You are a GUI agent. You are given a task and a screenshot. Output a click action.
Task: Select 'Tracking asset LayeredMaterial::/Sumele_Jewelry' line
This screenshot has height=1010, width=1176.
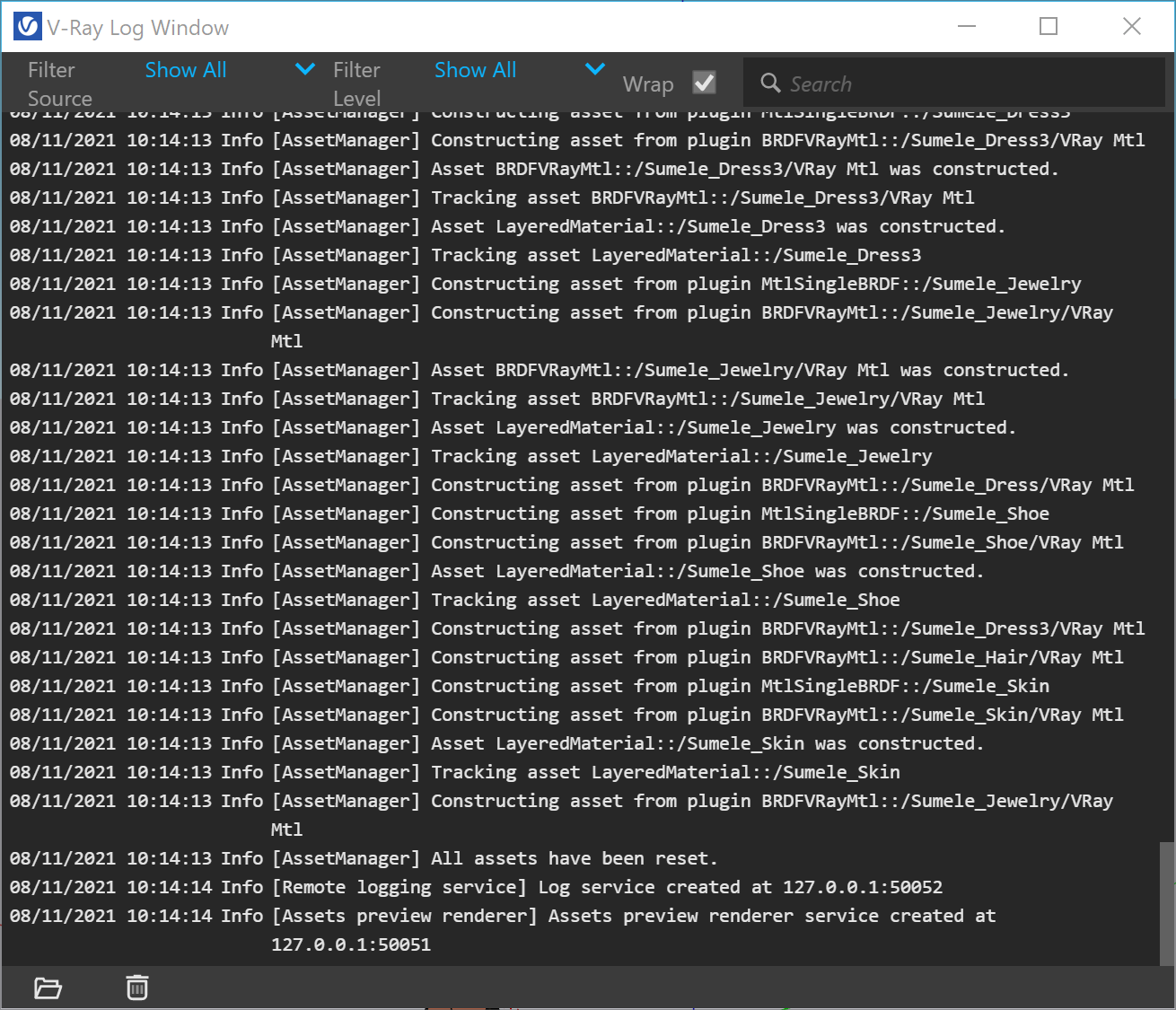[x=470, y=456]
